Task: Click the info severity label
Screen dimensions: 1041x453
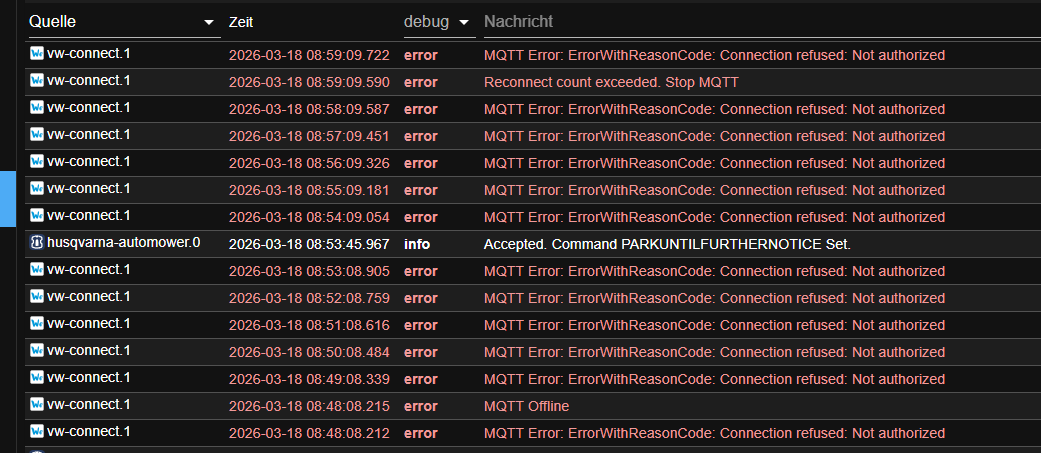Action: [417, 244]
